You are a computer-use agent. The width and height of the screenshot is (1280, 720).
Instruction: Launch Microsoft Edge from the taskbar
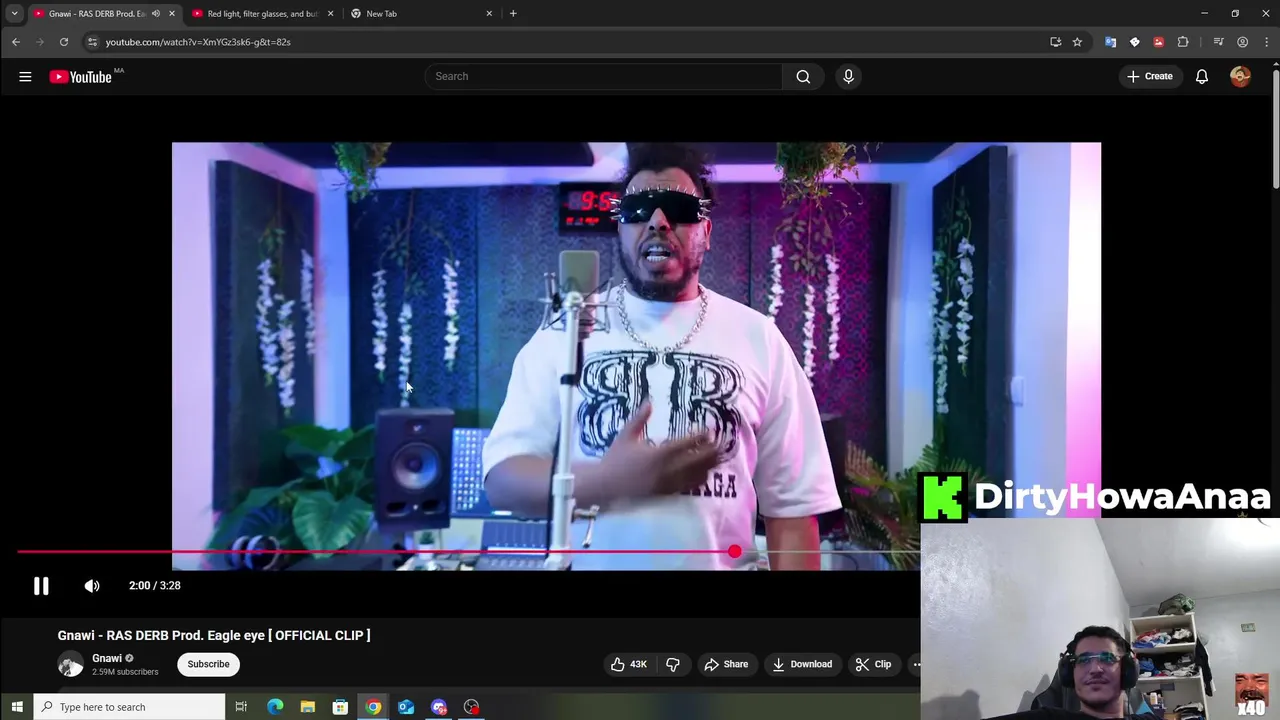pos(275,707)
